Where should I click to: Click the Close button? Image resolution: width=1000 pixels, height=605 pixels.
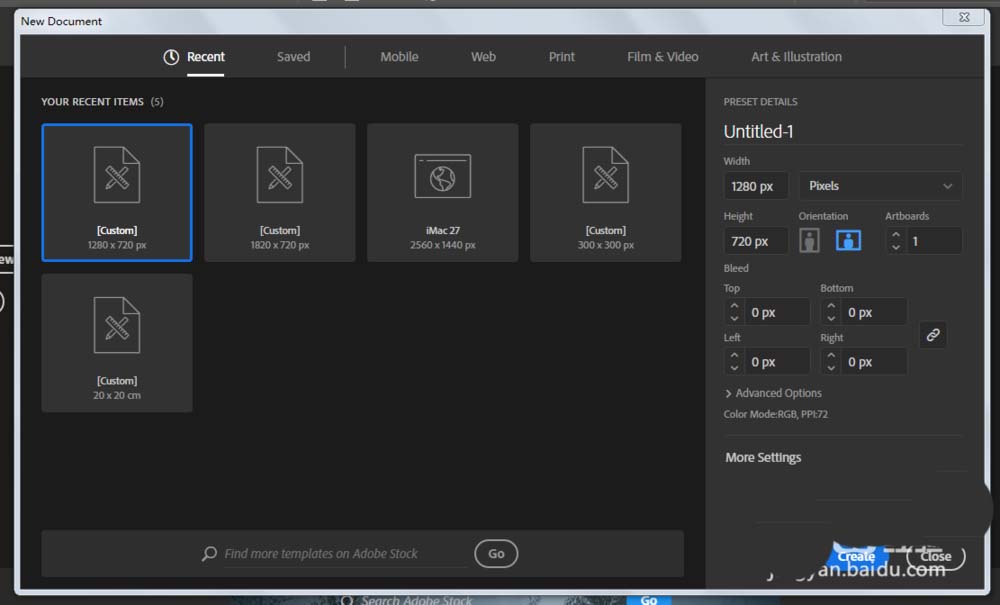(x=936, y=556)
